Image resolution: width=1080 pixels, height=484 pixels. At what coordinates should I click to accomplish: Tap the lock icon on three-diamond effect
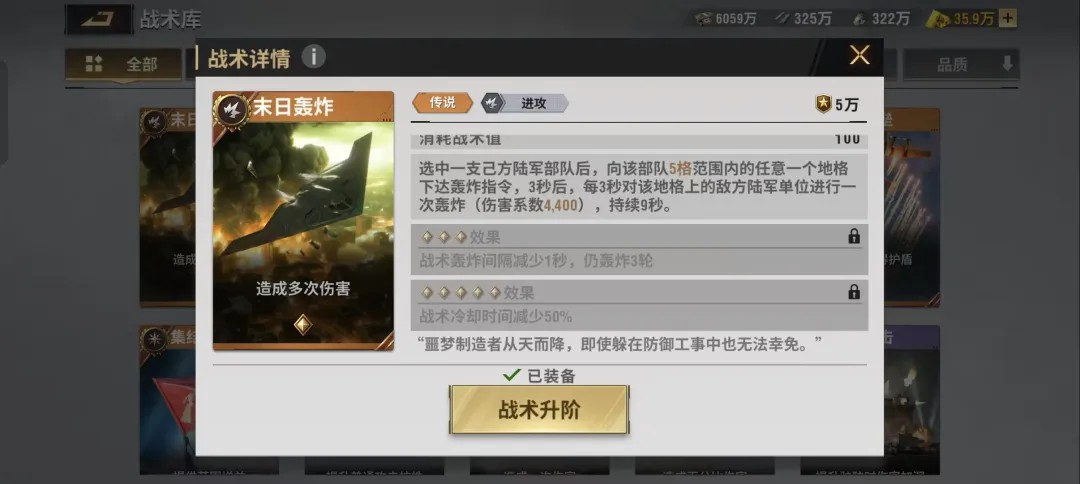854,237
